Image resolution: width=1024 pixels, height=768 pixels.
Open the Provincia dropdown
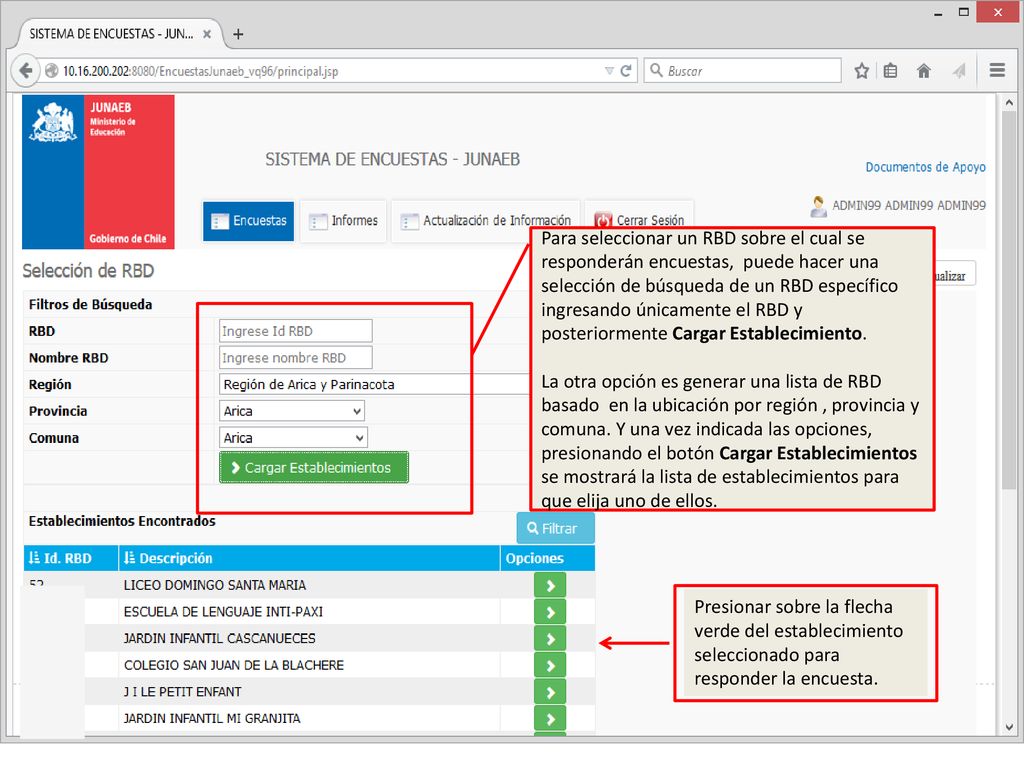(x=291, y=411)
